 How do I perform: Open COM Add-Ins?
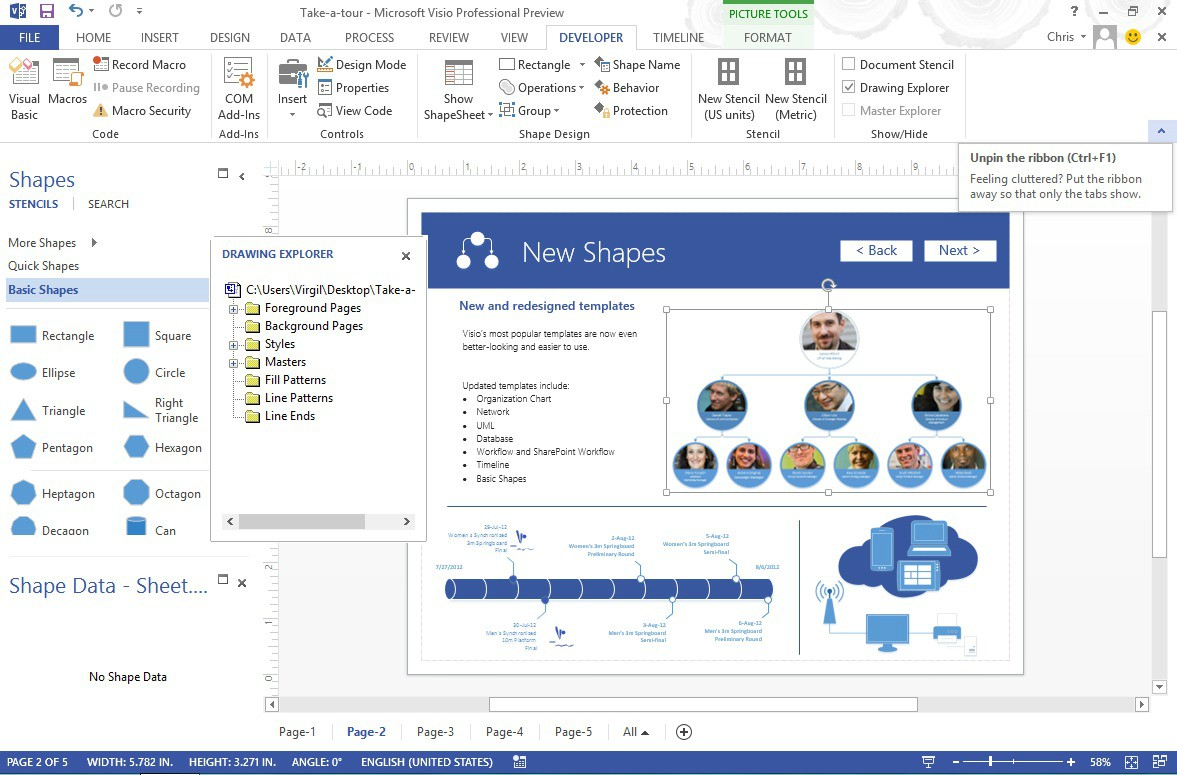click(238, 87)
